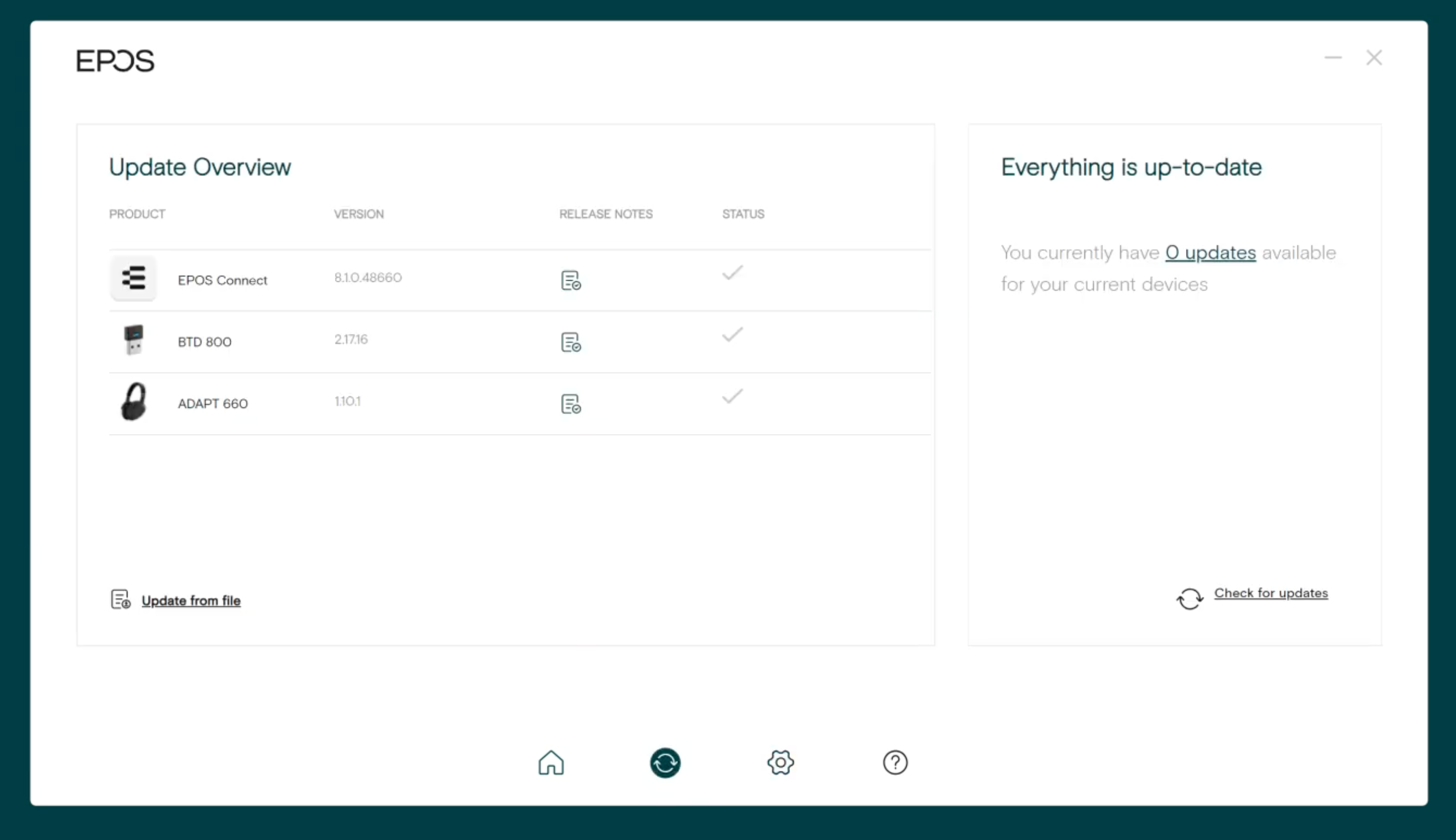The height and width of the screenshot is (840, 1456).
Task: Click the Update from file link
Action: (191, 601)
